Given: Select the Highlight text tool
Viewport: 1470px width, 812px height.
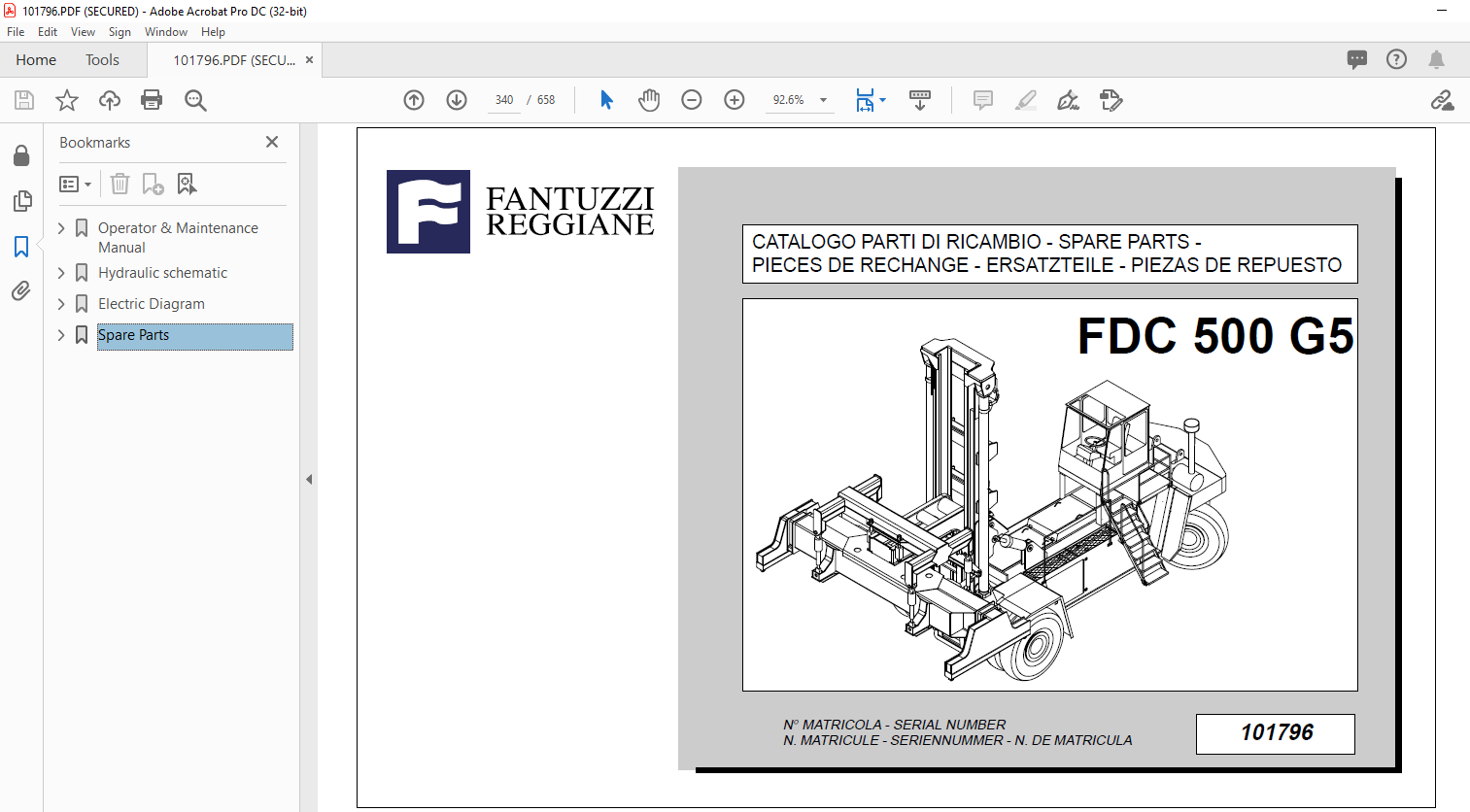Looking at the screenshot, I should [x=1026, y=100].
